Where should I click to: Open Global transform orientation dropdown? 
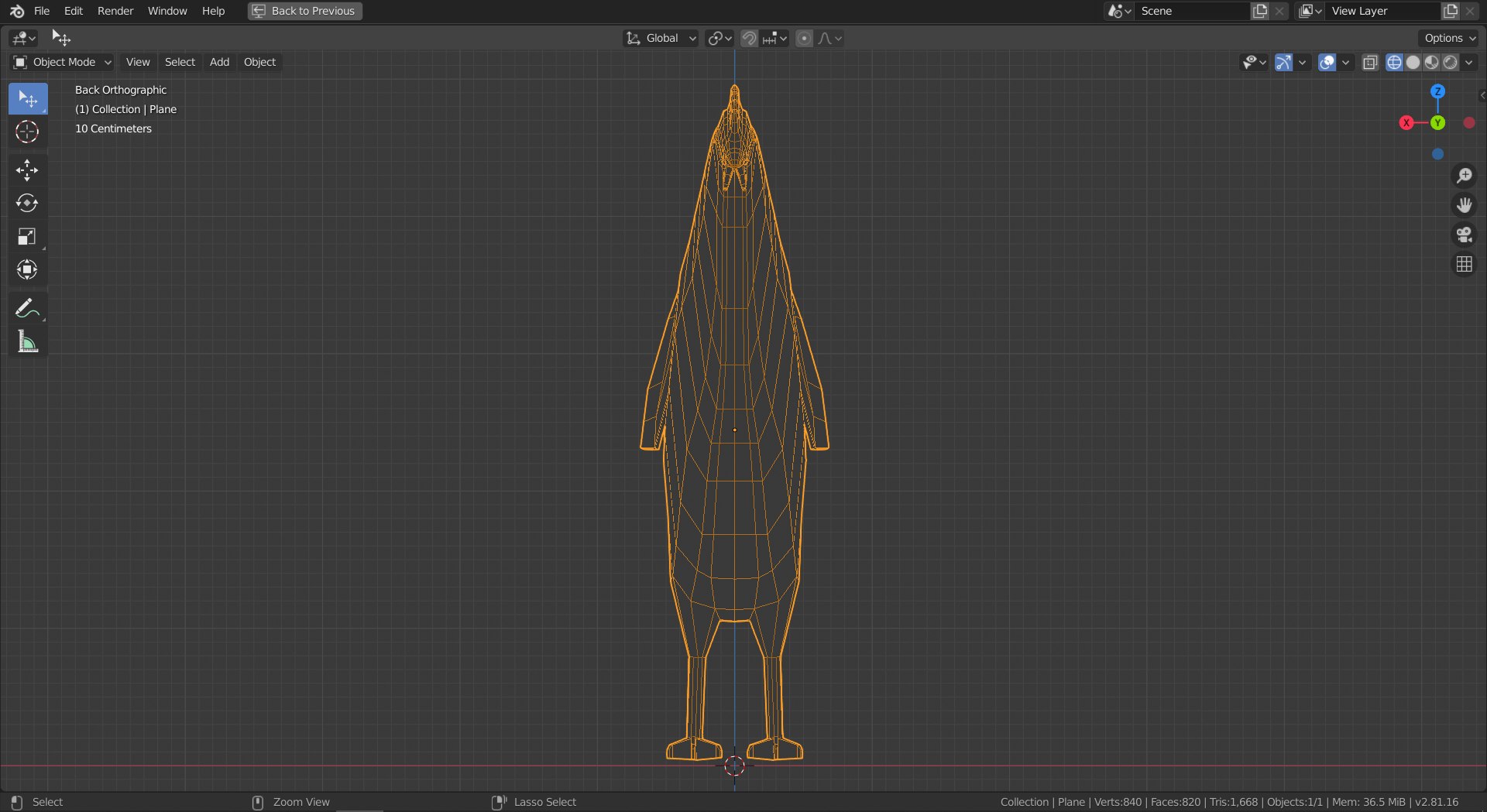[661, 38]
